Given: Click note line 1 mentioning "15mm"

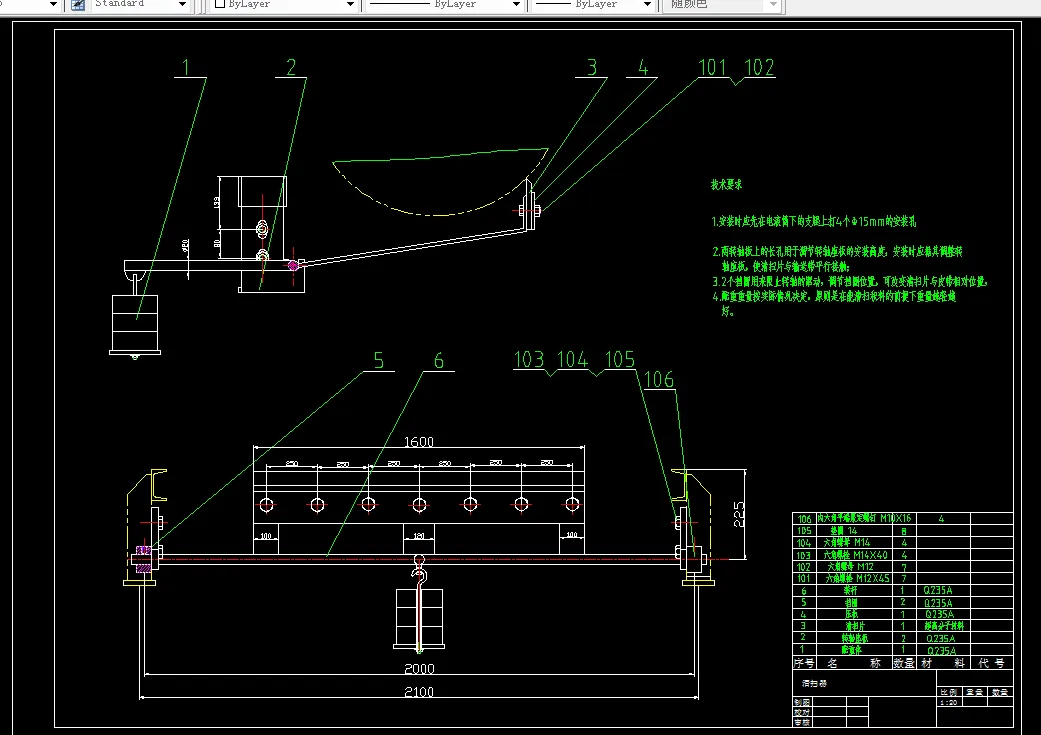Looking at the screenshot, I should [814, 222].
